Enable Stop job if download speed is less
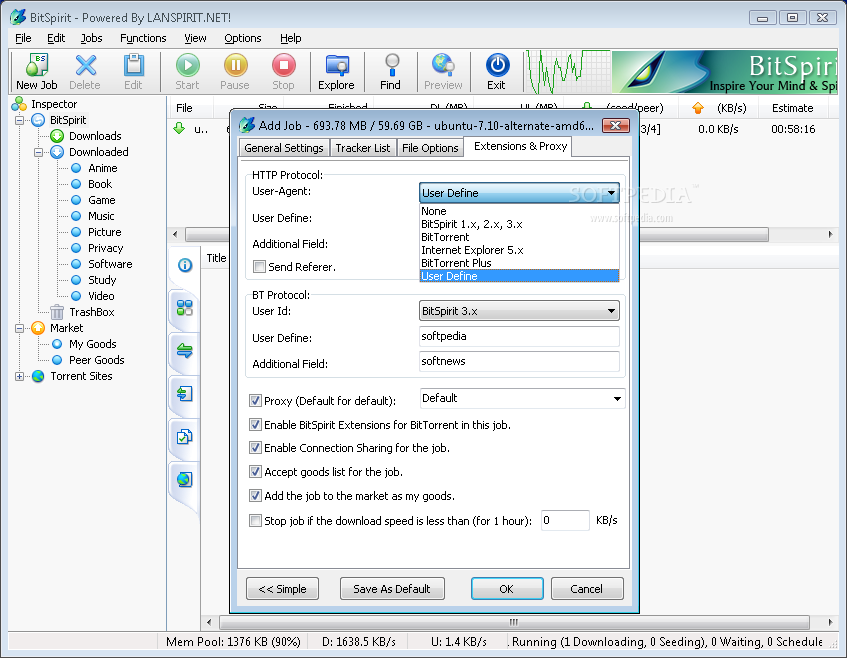This screenshot has height=658, width=847. 255,521
